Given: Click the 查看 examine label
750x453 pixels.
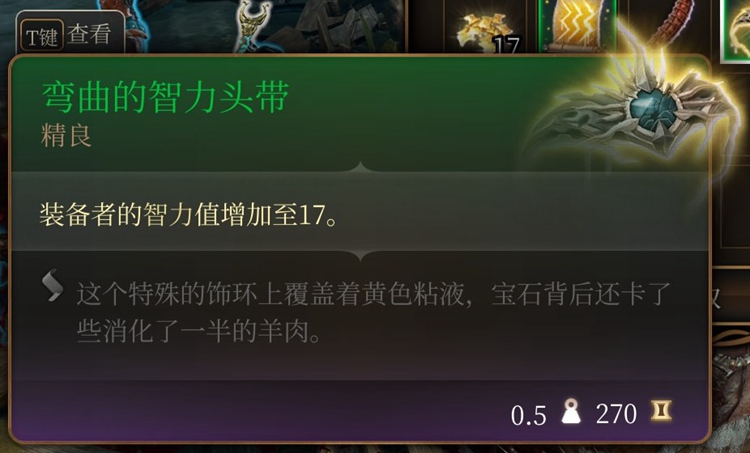Looking at the screenshot, I should click(x=89, y=34).
